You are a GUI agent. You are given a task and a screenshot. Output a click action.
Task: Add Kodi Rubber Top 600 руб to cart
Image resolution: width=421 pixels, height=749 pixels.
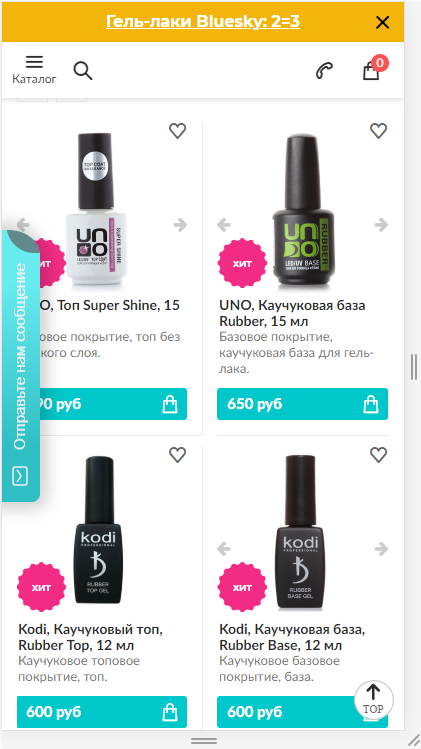pyautogui.click(x=102, y=712)
